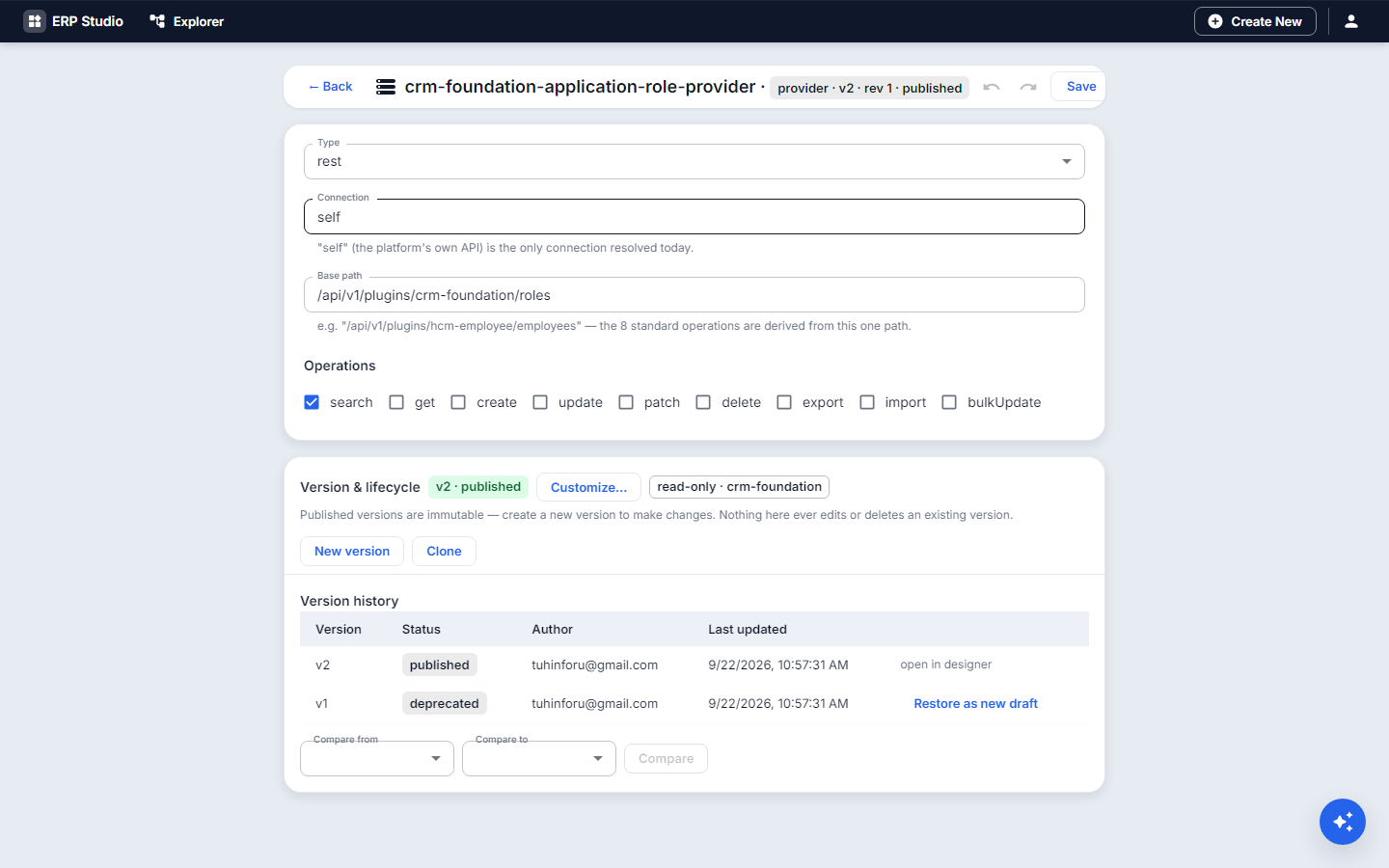Enable the import operation checkbox
1389x868 pixels.
pyautogui.click(x=867, y=402)
